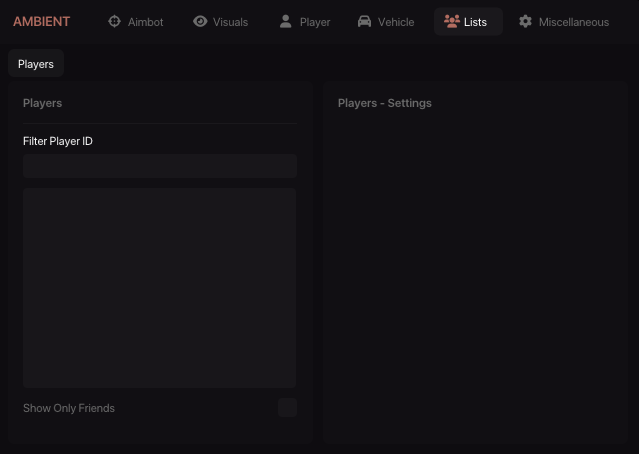
Task: Select the Lists tab label
Action: point(475,22)
